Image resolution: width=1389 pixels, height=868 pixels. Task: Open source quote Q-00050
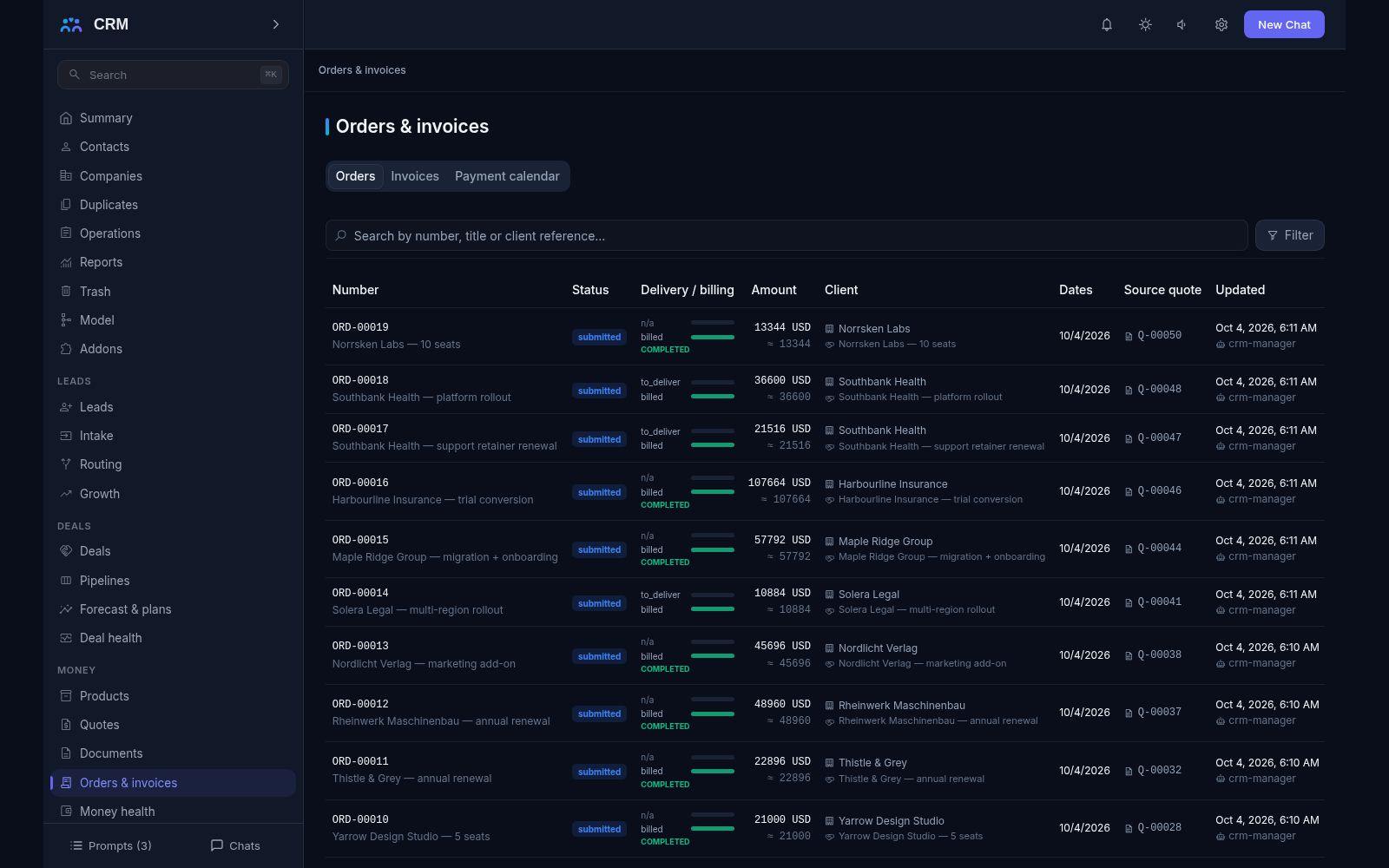click(1153, 336)
